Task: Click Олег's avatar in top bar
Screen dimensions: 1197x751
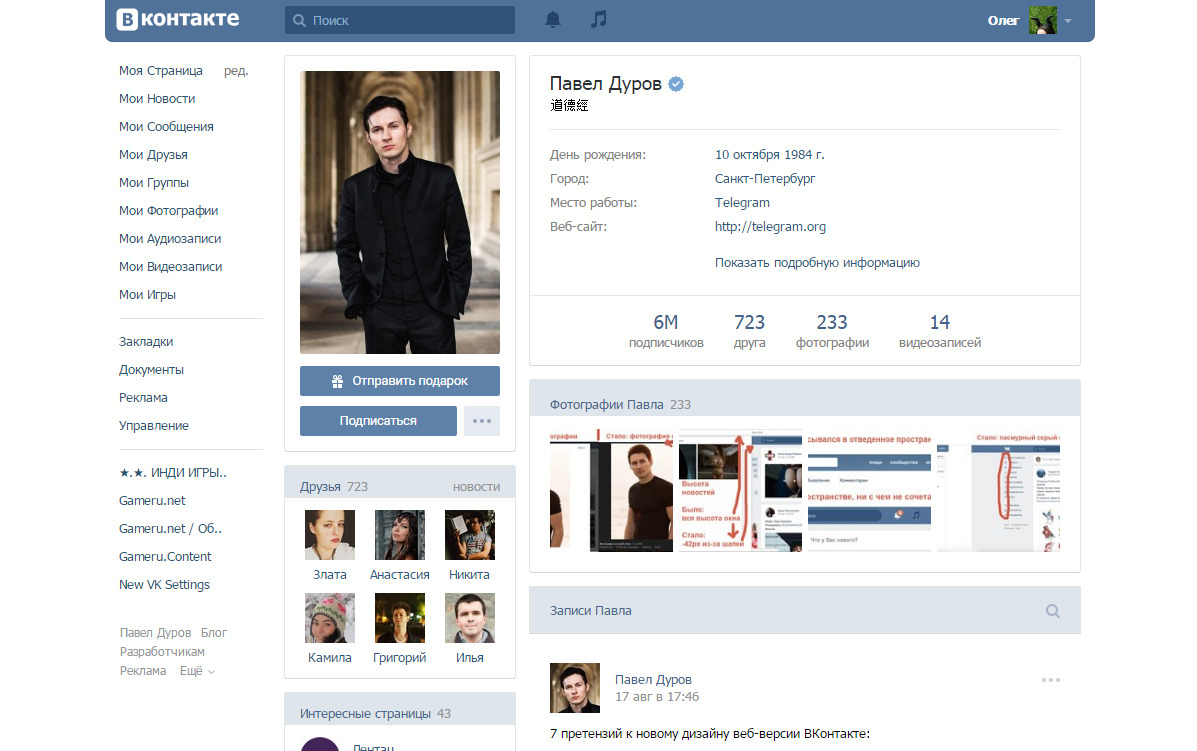Action: coord(1042,20)
